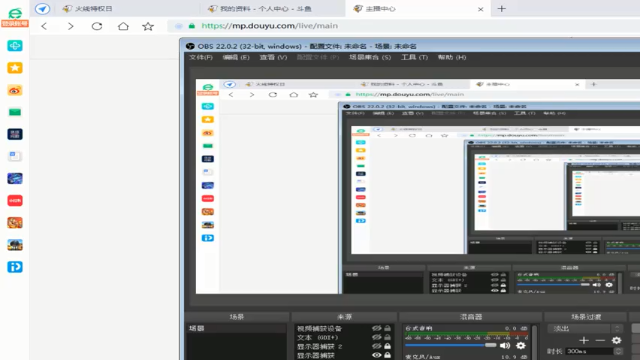This screenshot has width=640, height=360.
Task: Open the 编辑(E) menu in OBS
Action: [x=236, y=58]
